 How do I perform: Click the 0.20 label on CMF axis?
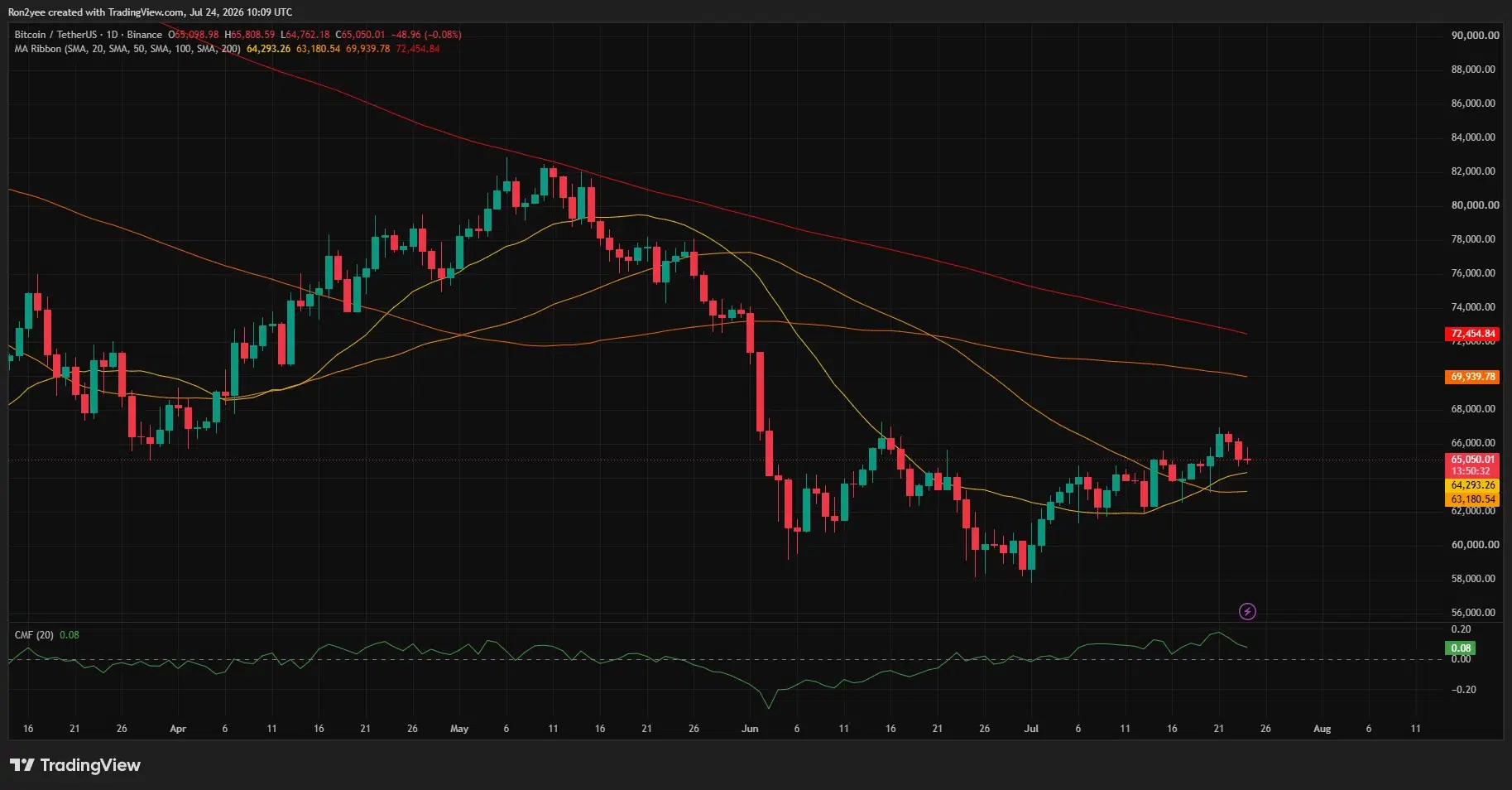[x=1462, y=629]
